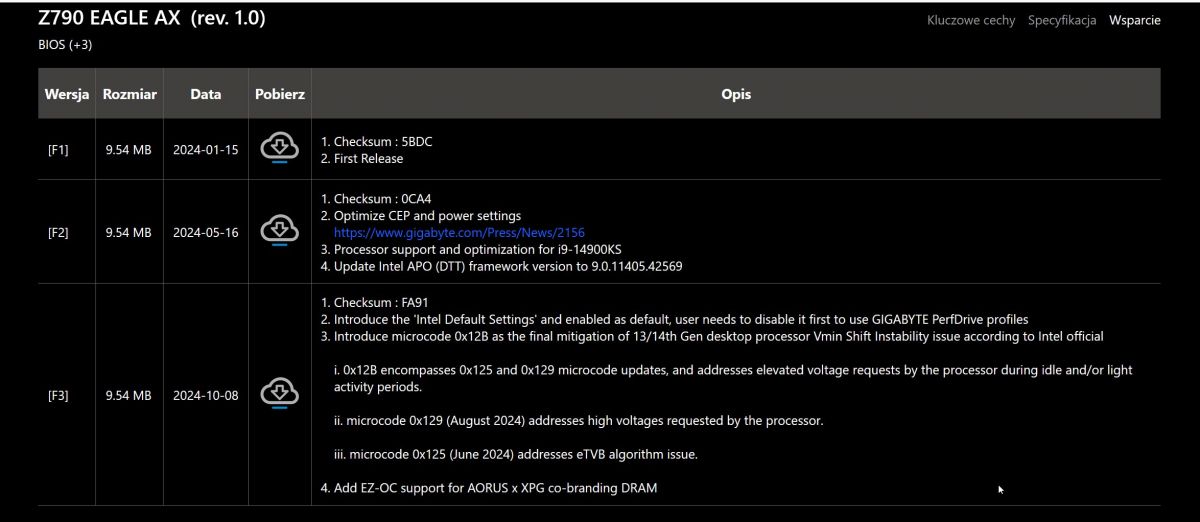Click the Pobierz column header
The image size is (1200, 522).
click(280, 94)
